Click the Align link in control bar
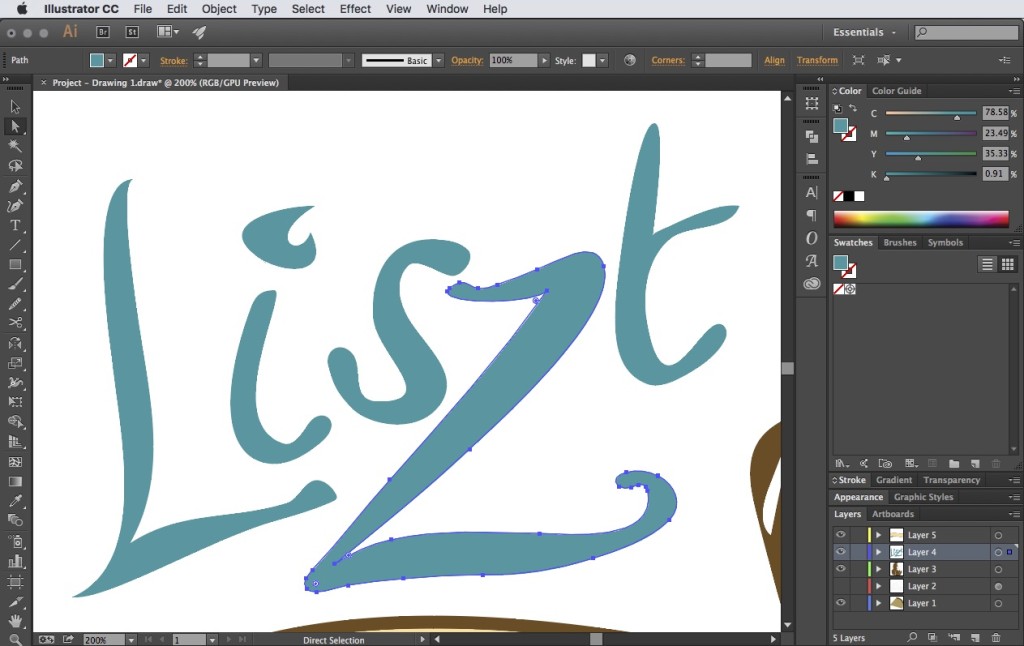Viewport: 1024px width, 646px height. tap(775, 60)
